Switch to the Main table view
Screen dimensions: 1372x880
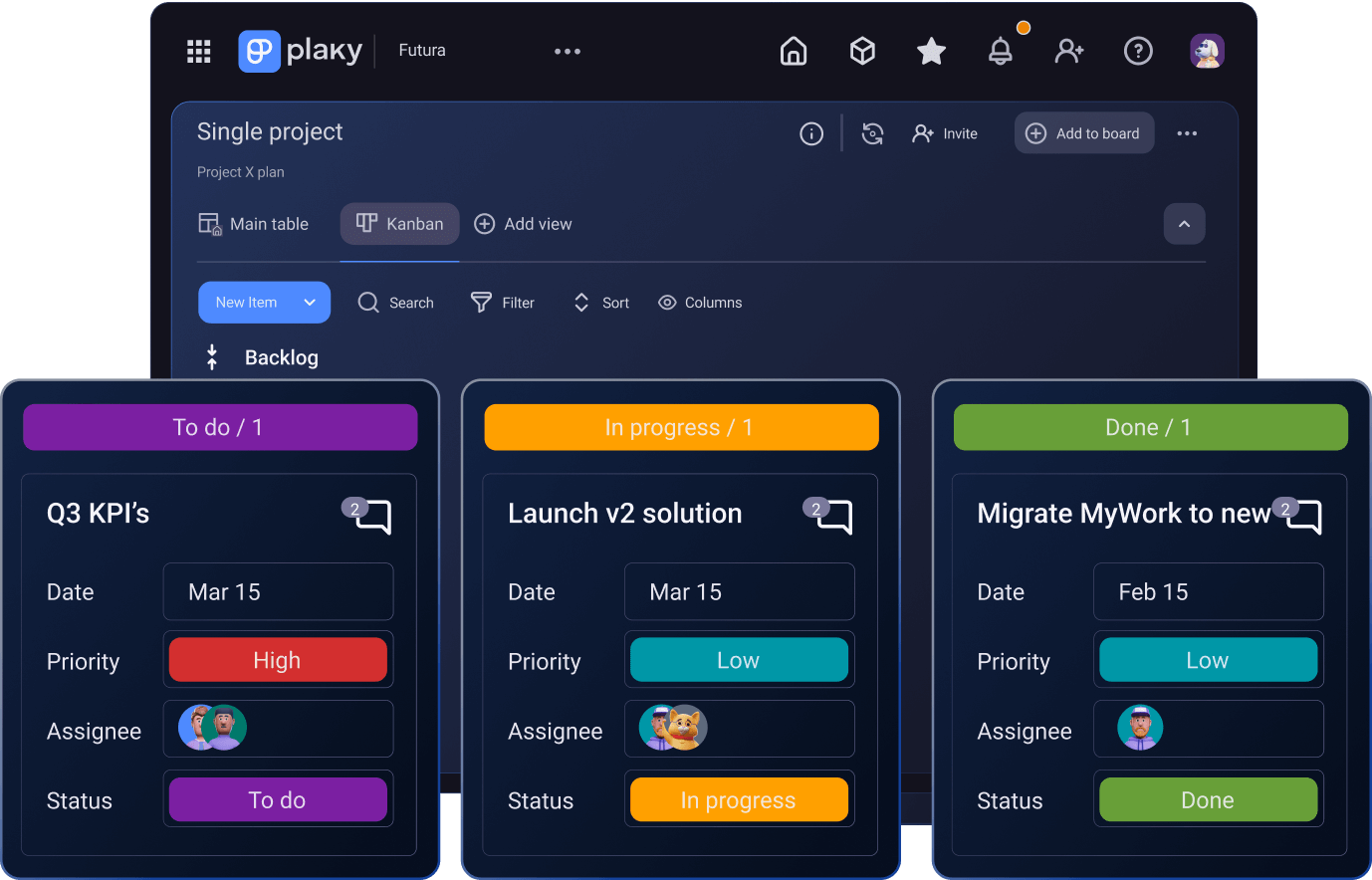253,224
